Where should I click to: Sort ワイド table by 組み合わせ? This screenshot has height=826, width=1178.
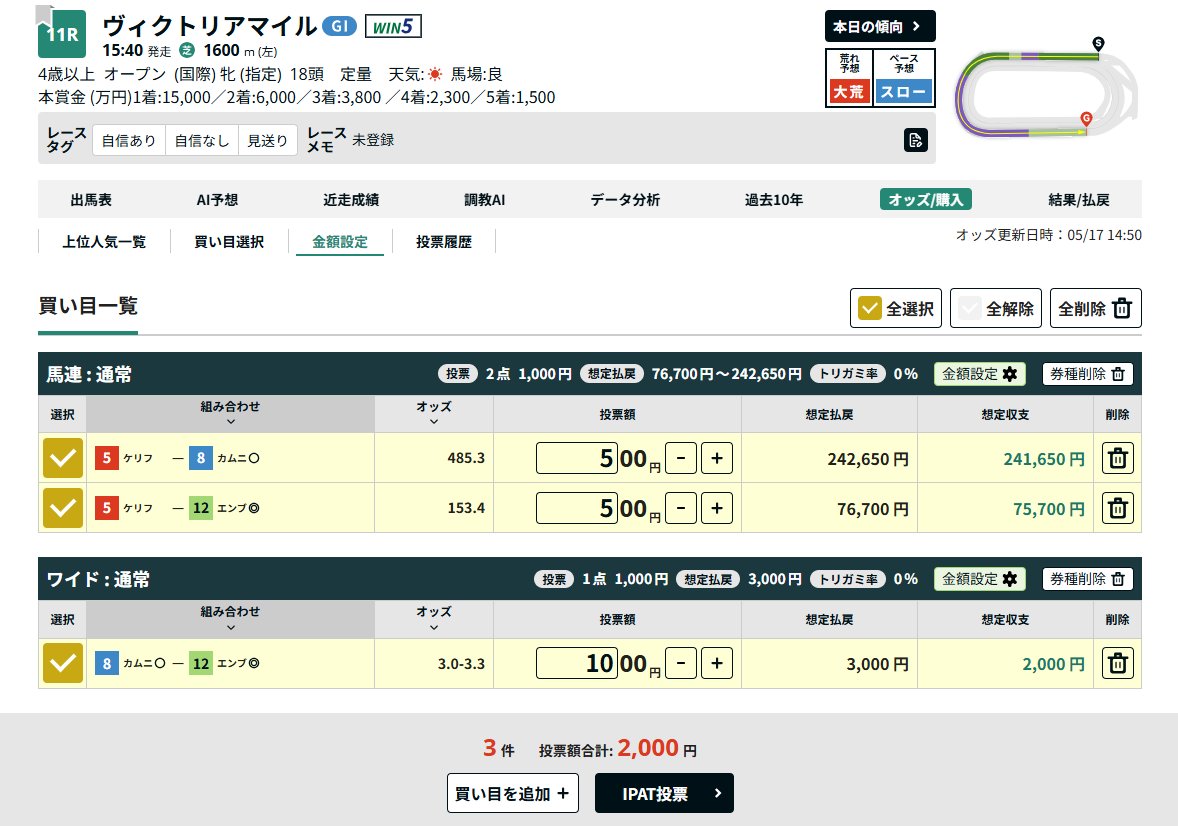point(230,619)
